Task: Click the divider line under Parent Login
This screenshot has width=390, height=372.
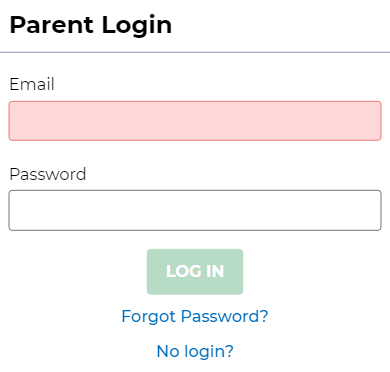Action: click(195, 52)
